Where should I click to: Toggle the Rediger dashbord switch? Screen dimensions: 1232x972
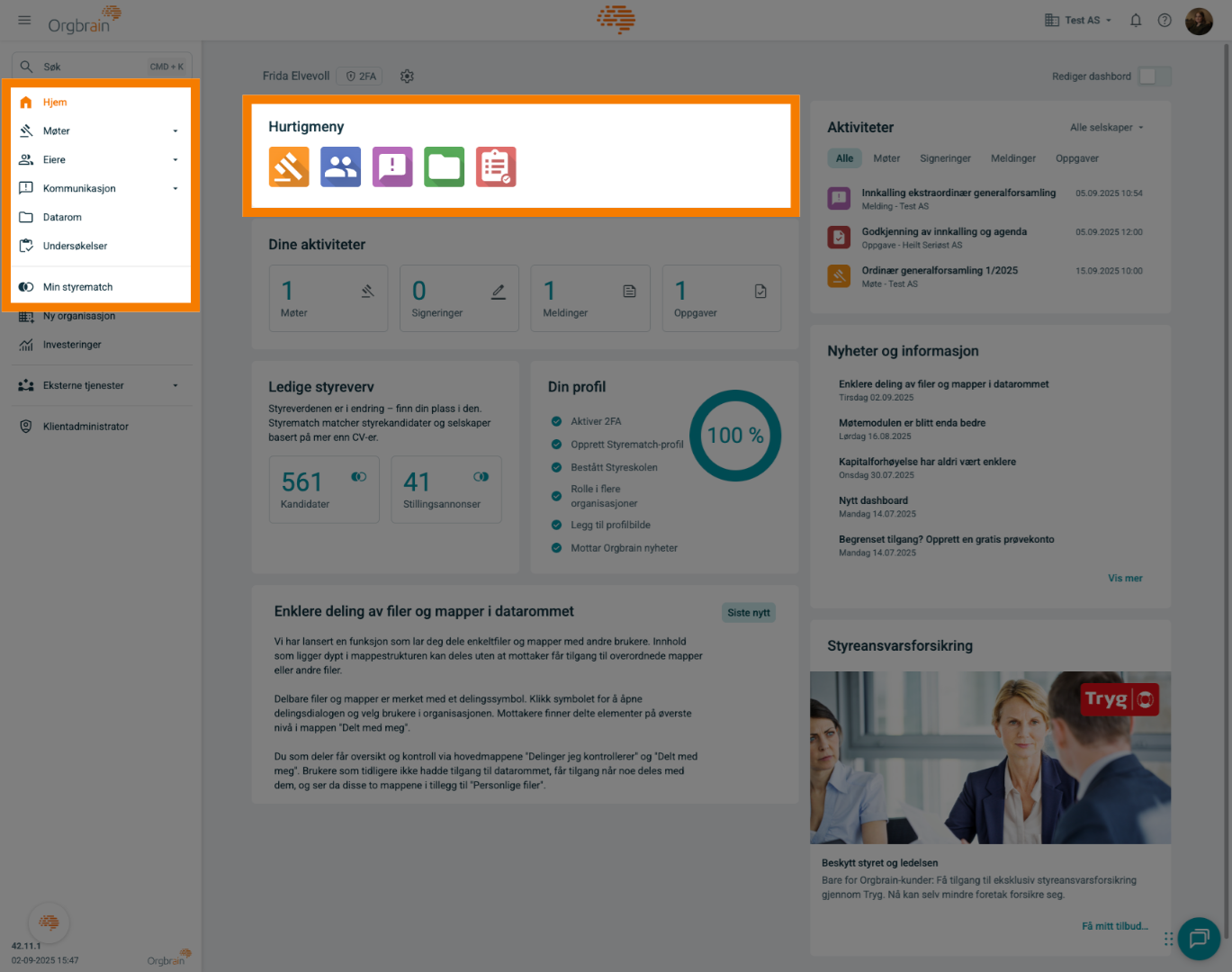coord(1155,76)
